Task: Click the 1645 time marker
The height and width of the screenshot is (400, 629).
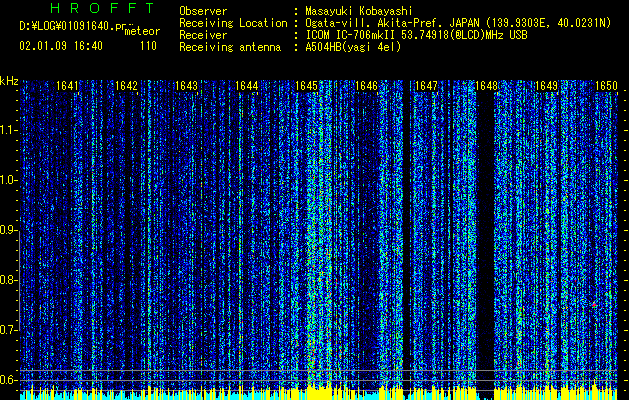Action: pyautogui.click(x=306, y=86)
